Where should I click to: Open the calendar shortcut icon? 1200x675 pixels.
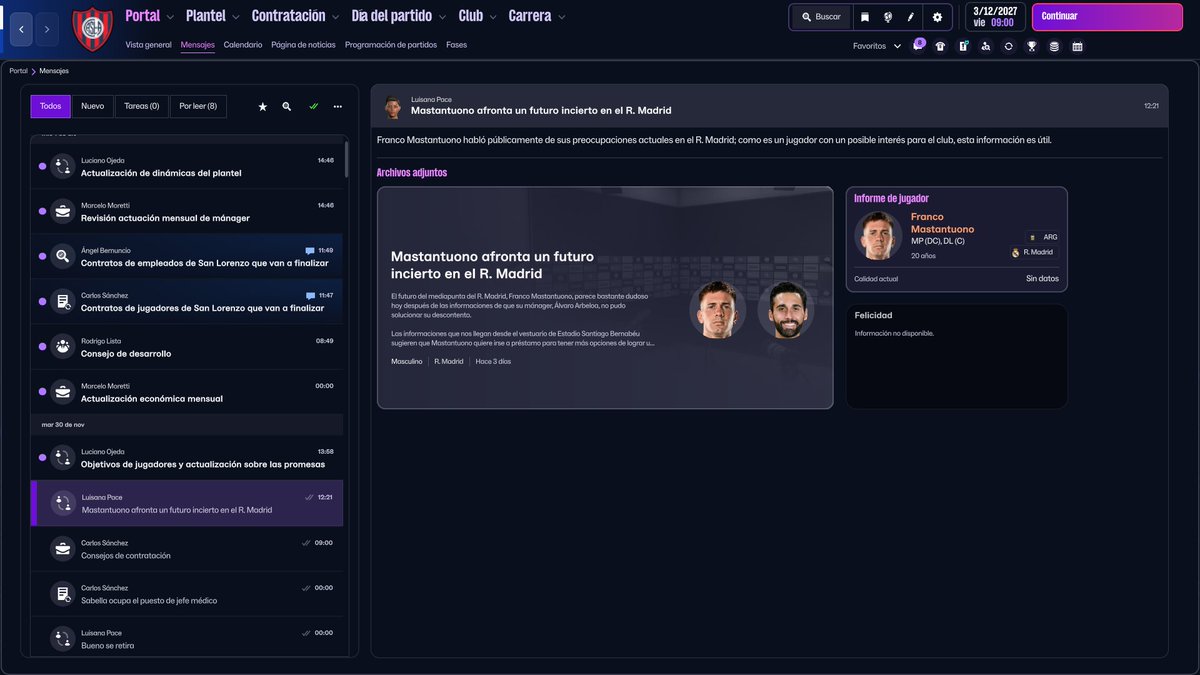tap(1077, 46)
